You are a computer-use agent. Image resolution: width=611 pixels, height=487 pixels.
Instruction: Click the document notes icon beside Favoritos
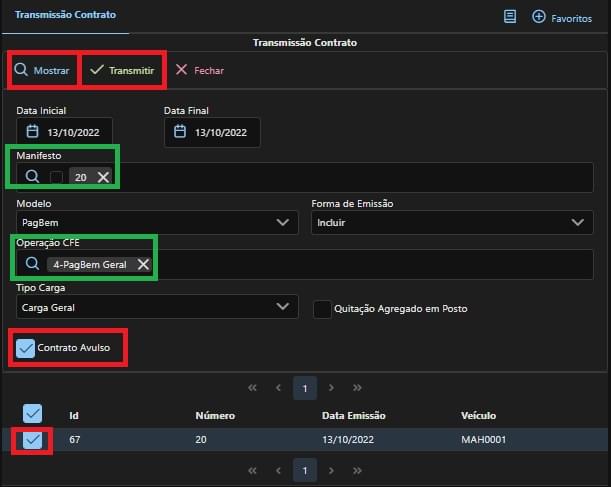pyautogui.click(x=510, y=17)
